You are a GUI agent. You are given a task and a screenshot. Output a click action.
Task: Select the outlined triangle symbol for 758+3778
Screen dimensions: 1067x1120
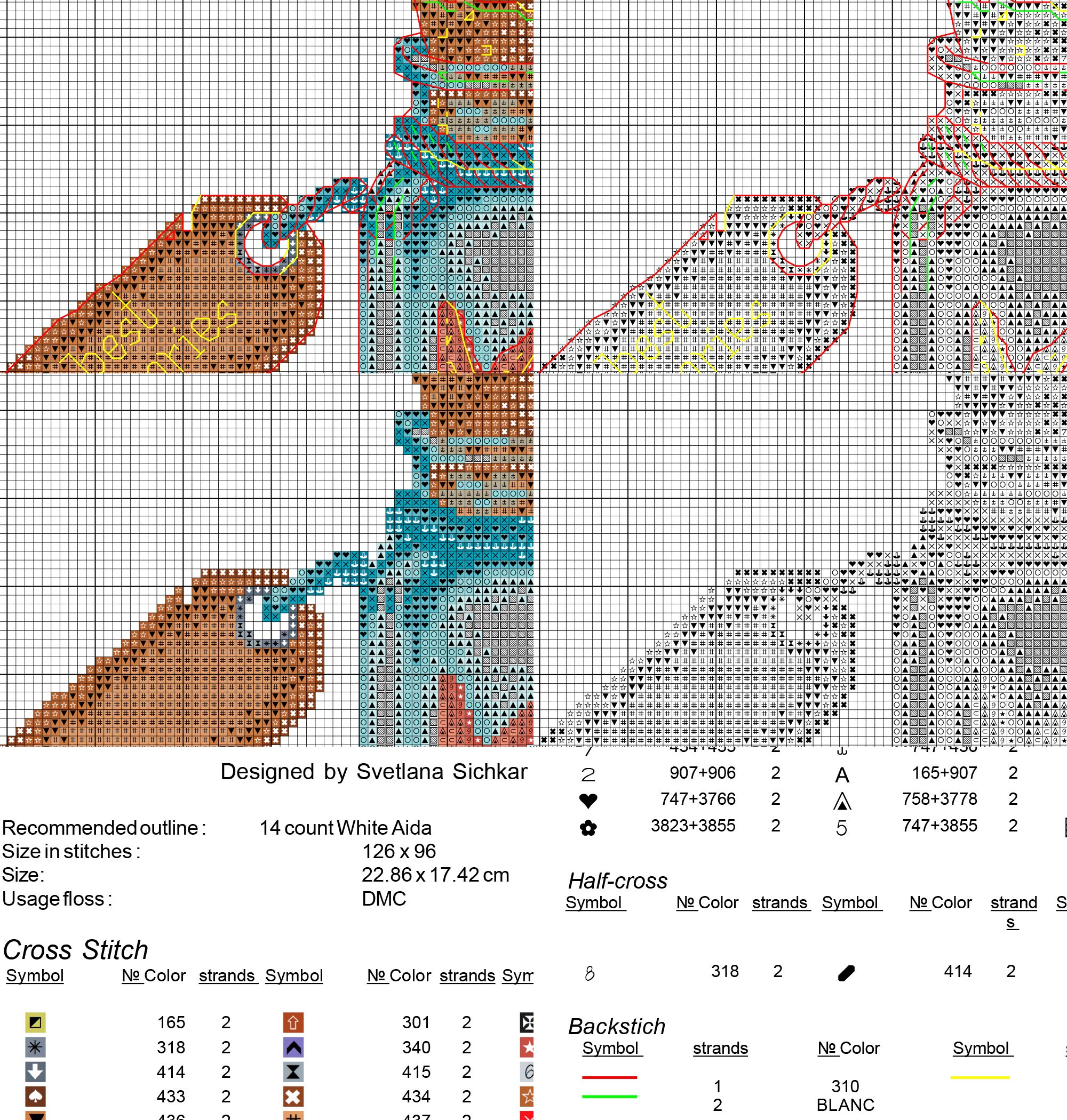pos(842,802)
